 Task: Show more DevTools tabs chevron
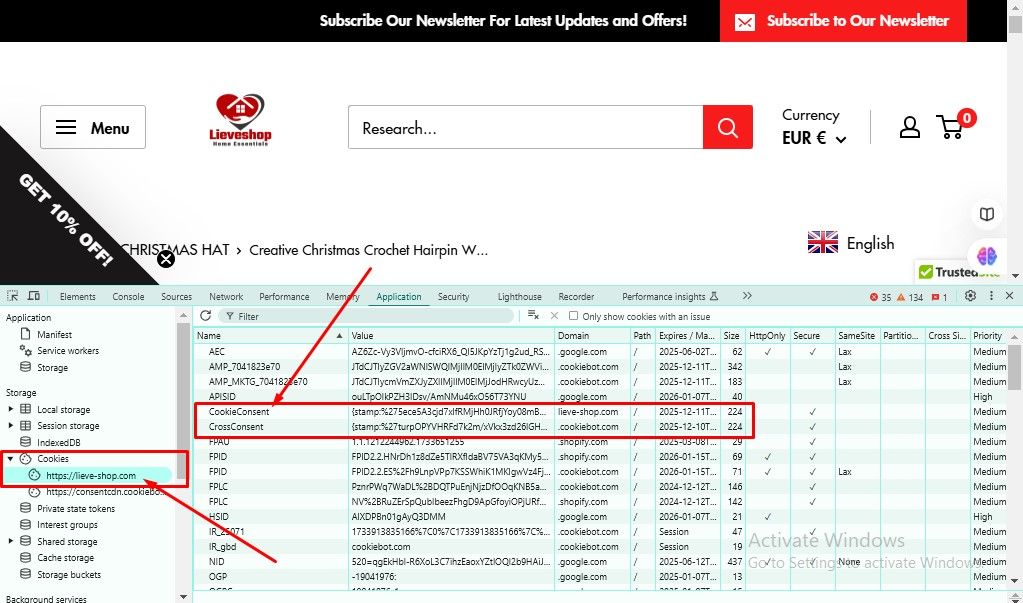tap(747, 296)
